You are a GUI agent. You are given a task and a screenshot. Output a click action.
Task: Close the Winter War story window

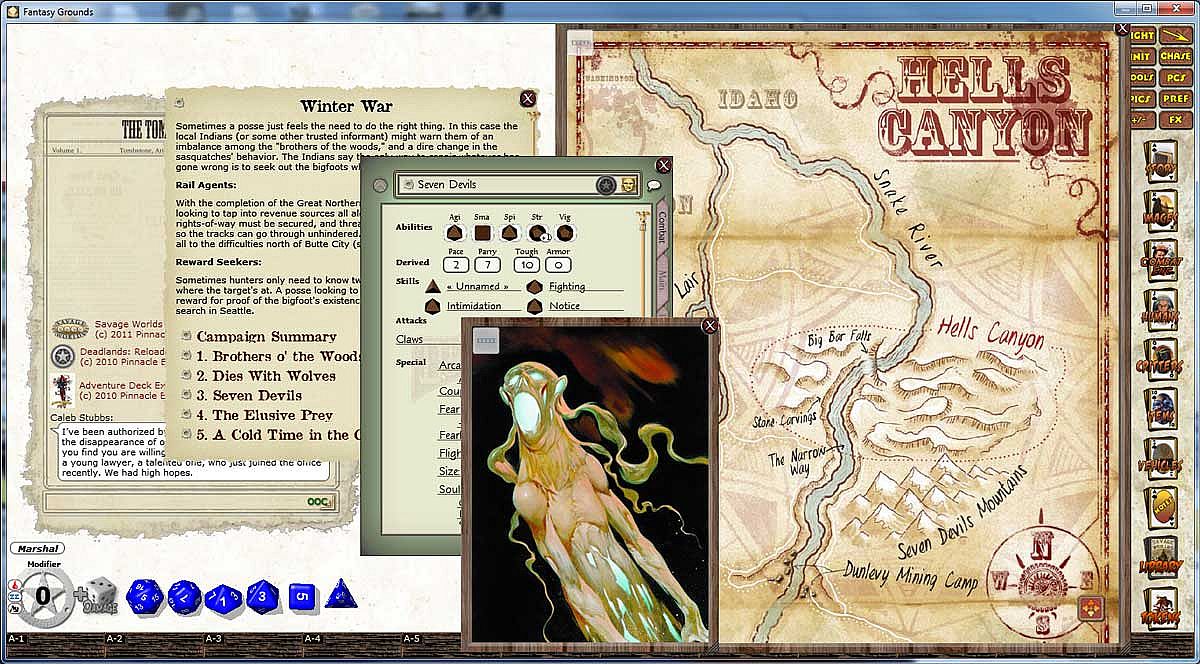point(528,98)
